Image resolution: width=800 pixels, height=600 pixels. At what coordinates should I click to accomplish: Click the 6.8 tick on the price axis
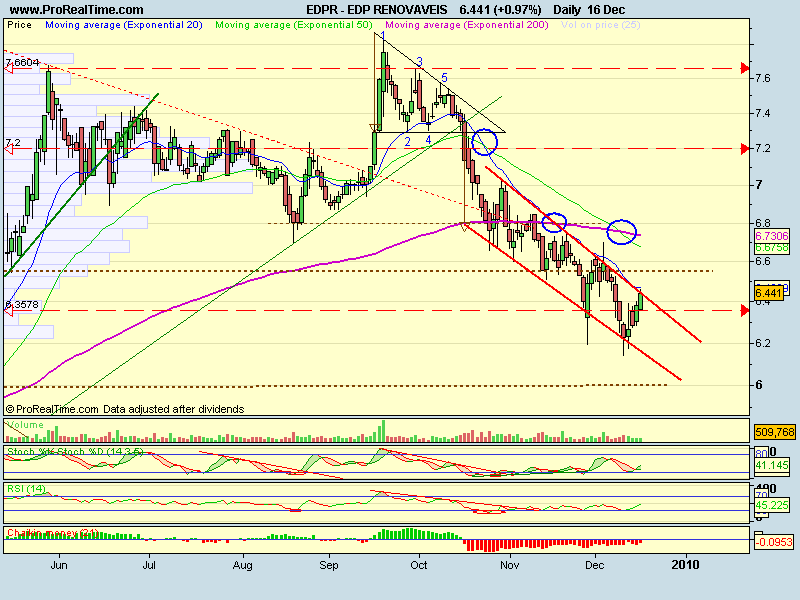tap(762, 223)
